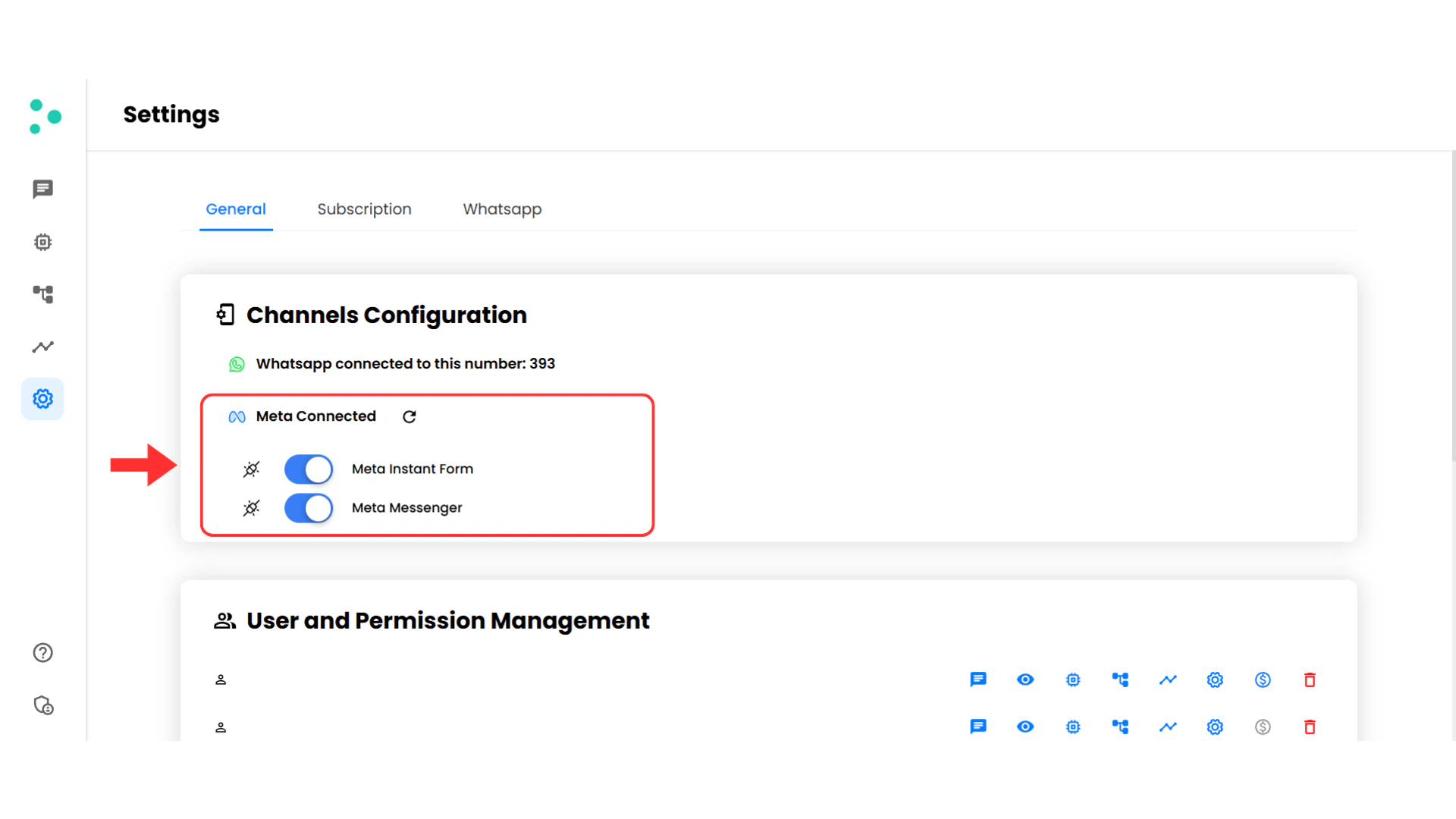Disable the Meta Messenger toggle
1456x819 pixels.
coord(308,508)
